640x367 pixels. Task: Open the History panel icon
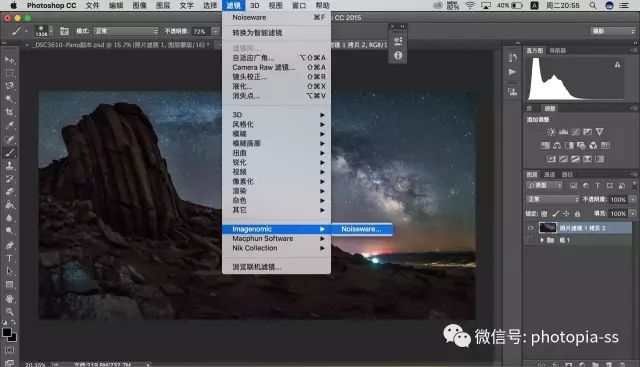(513, 58)
